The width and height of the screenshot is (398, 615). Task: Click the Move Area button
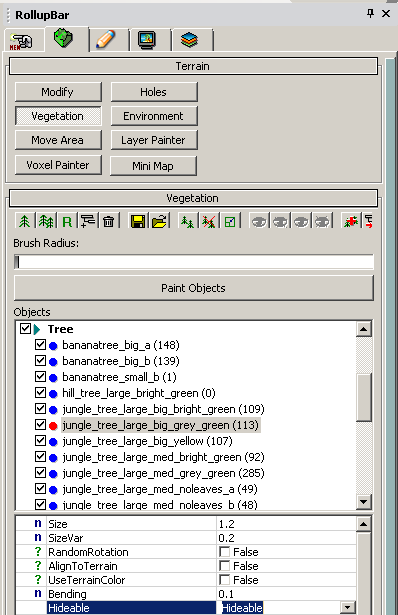click(x=58, y=140)
